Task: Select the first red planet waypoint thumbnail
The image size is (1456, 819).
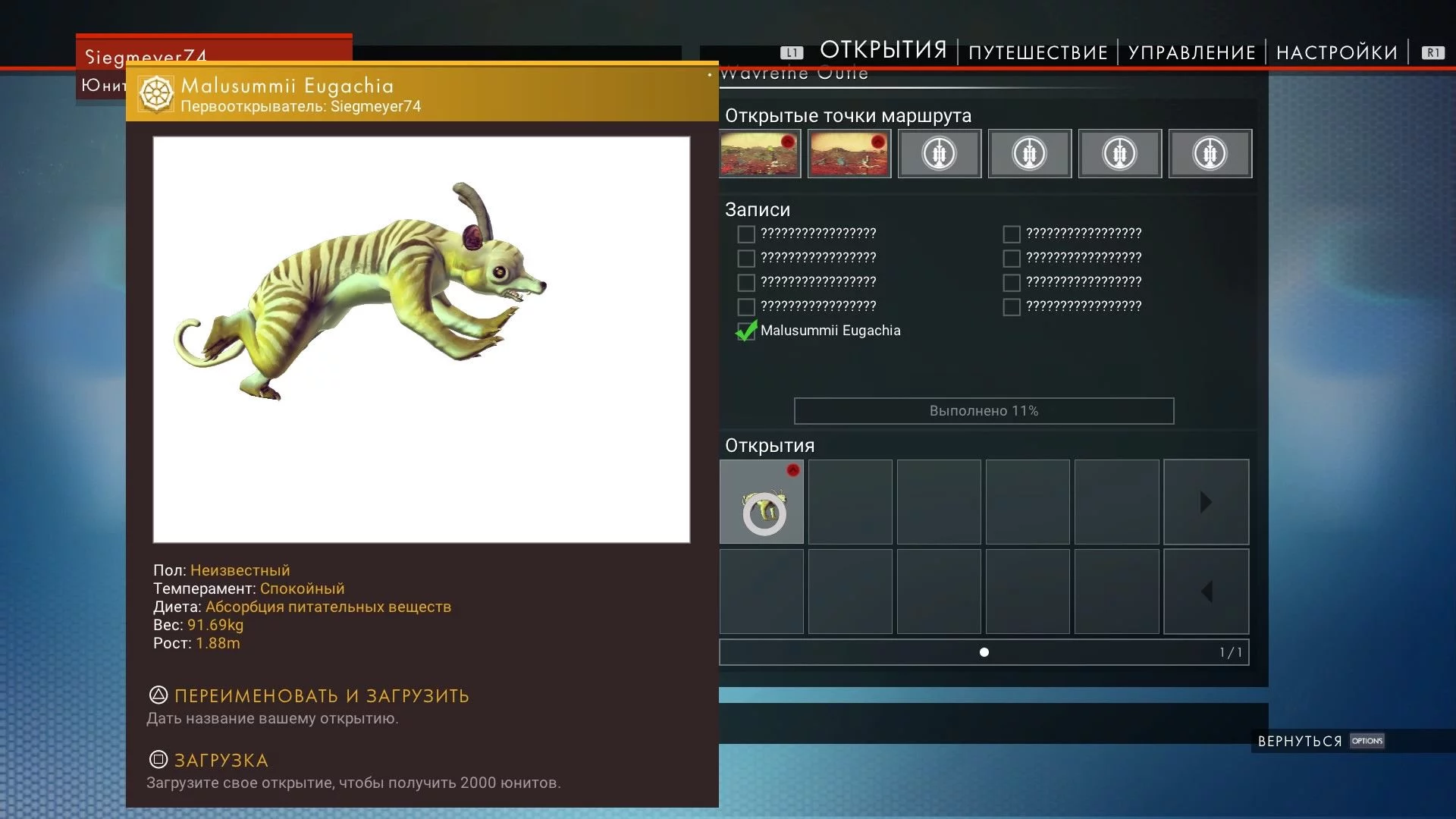Action: point(760,154)
